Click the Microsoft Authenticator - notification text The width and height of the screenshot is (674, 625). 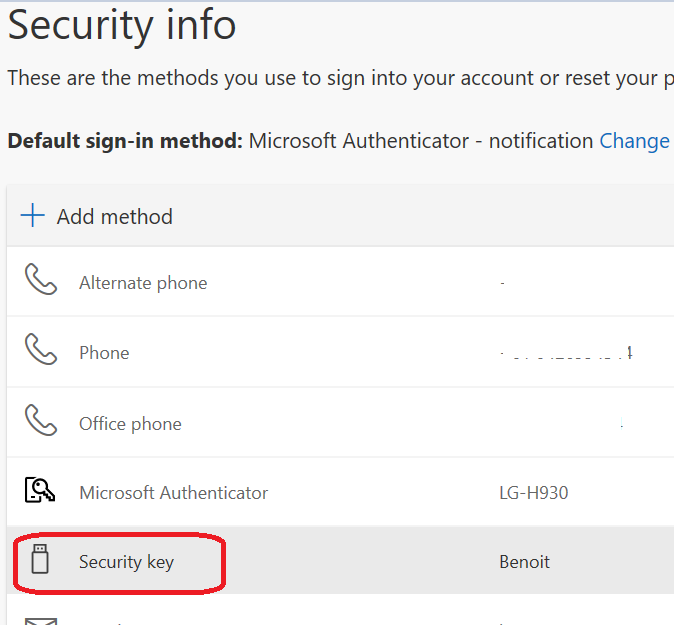coord(420,141)
